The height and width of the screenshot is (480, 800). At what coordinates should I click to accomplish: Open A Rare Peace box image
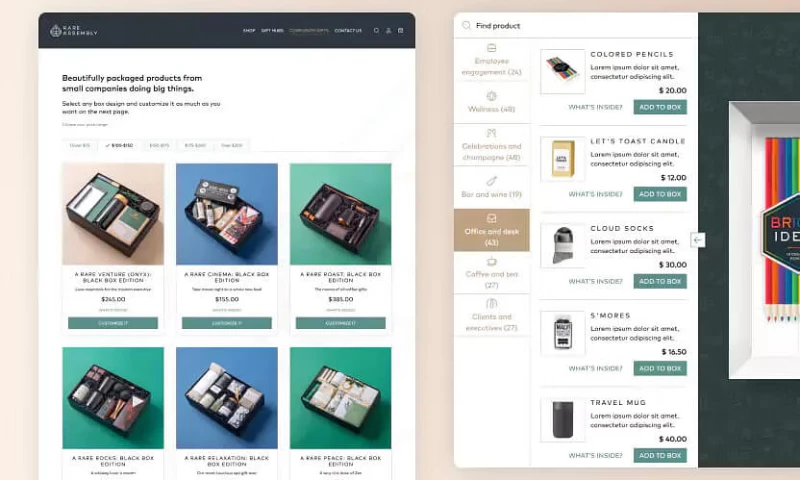[340, 398]
